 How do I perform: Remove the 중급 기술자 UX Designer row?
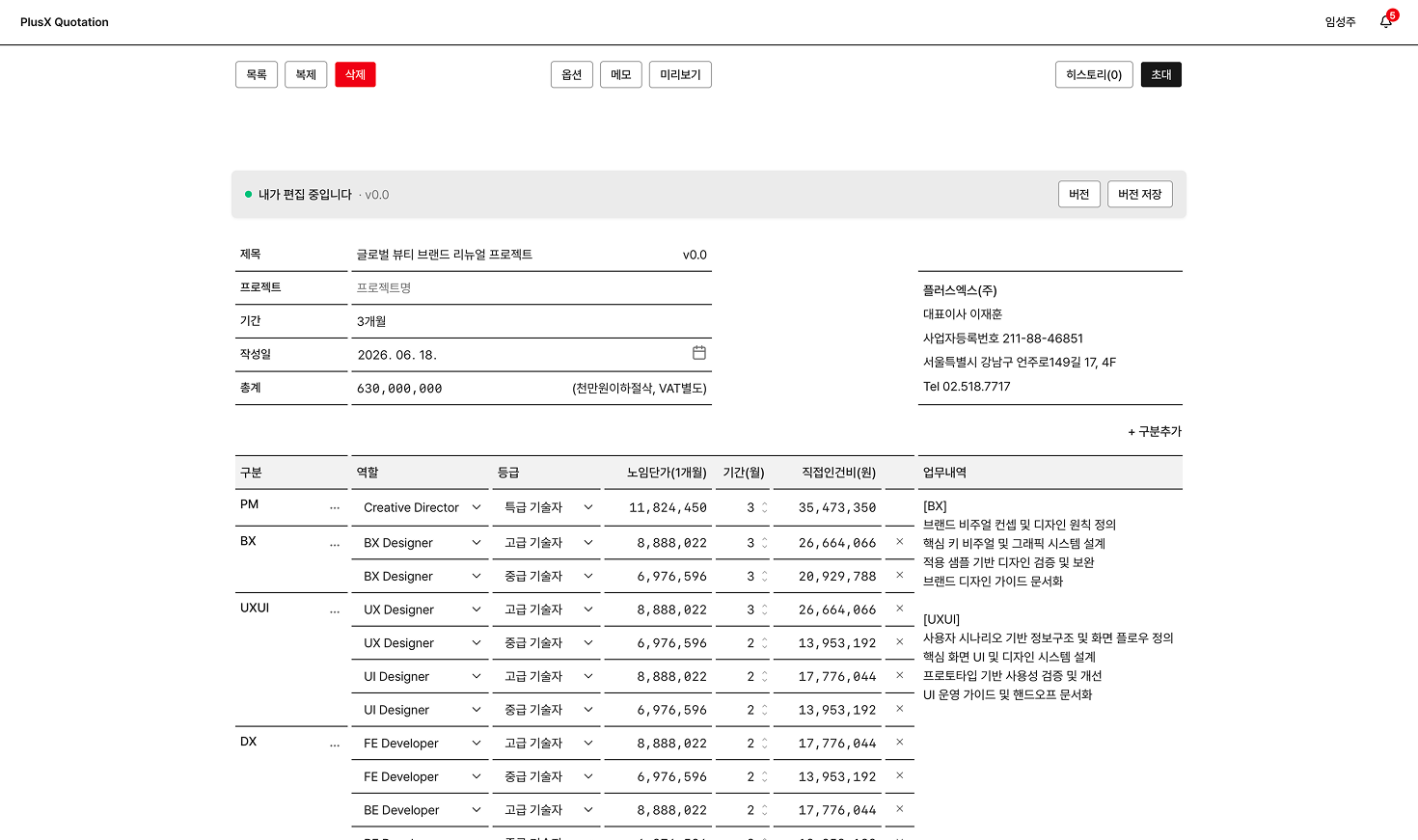[x=900, y=642]
